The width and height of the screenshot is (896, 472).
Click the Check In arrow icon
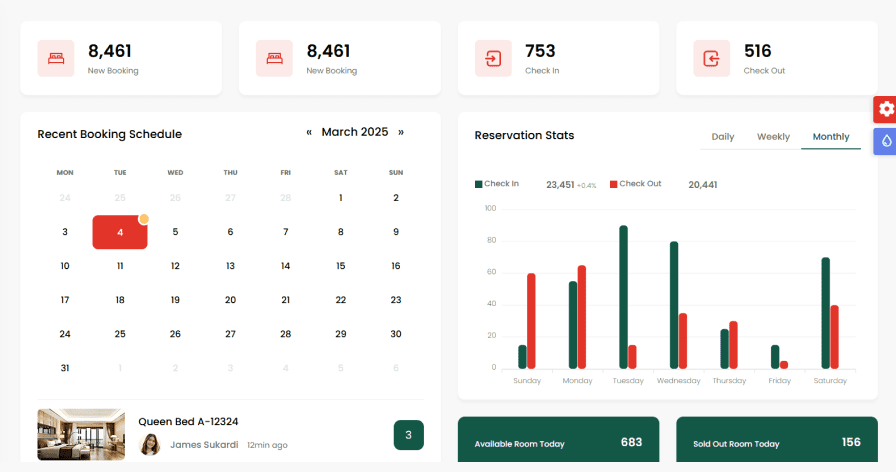coord(493,58)
